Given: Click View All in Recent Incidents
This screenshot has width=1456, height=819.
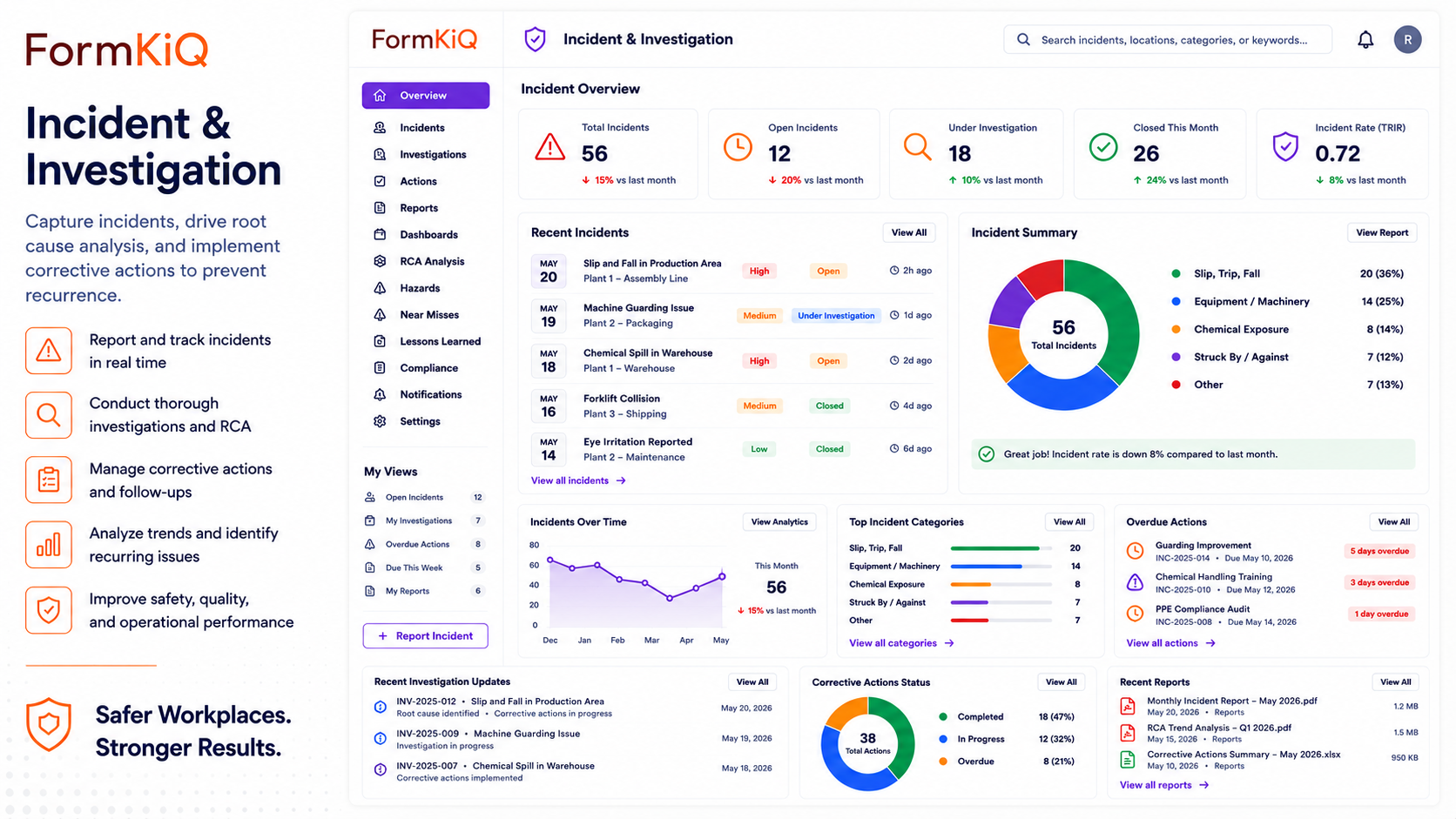Looking at the screenshot, I should tap(909, 232).
